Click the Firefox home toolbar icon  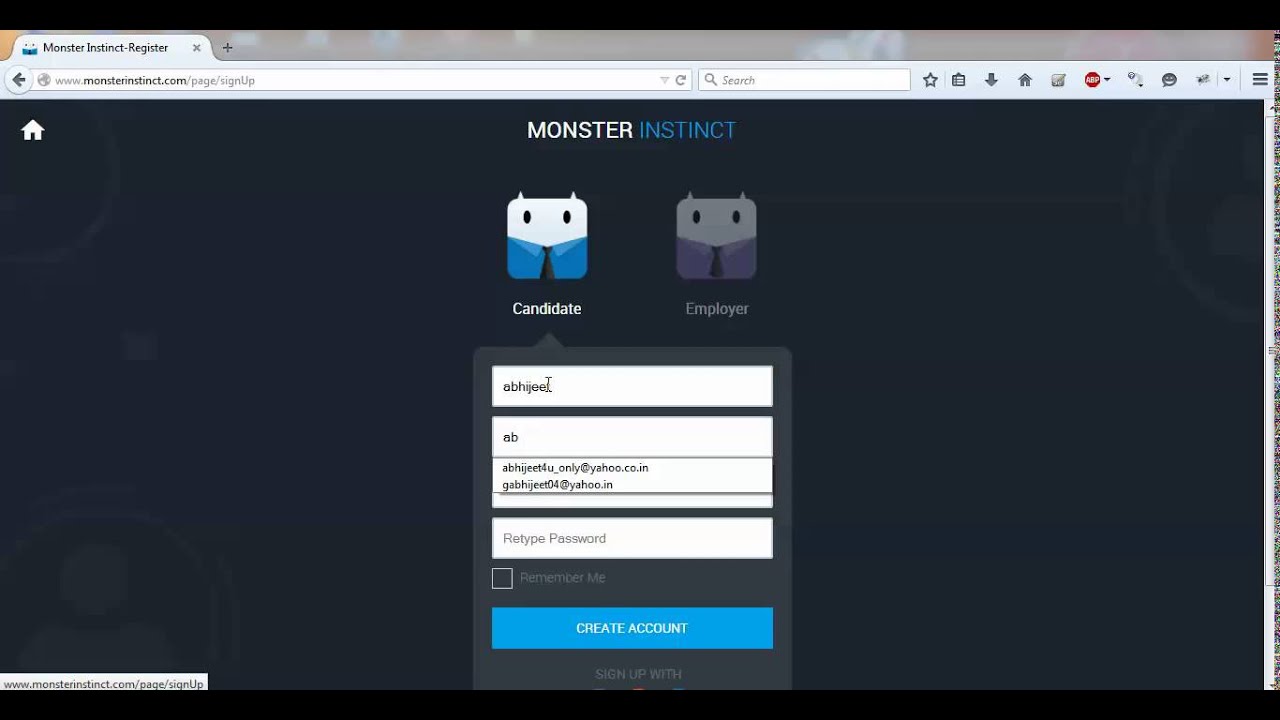point(1025,80)
